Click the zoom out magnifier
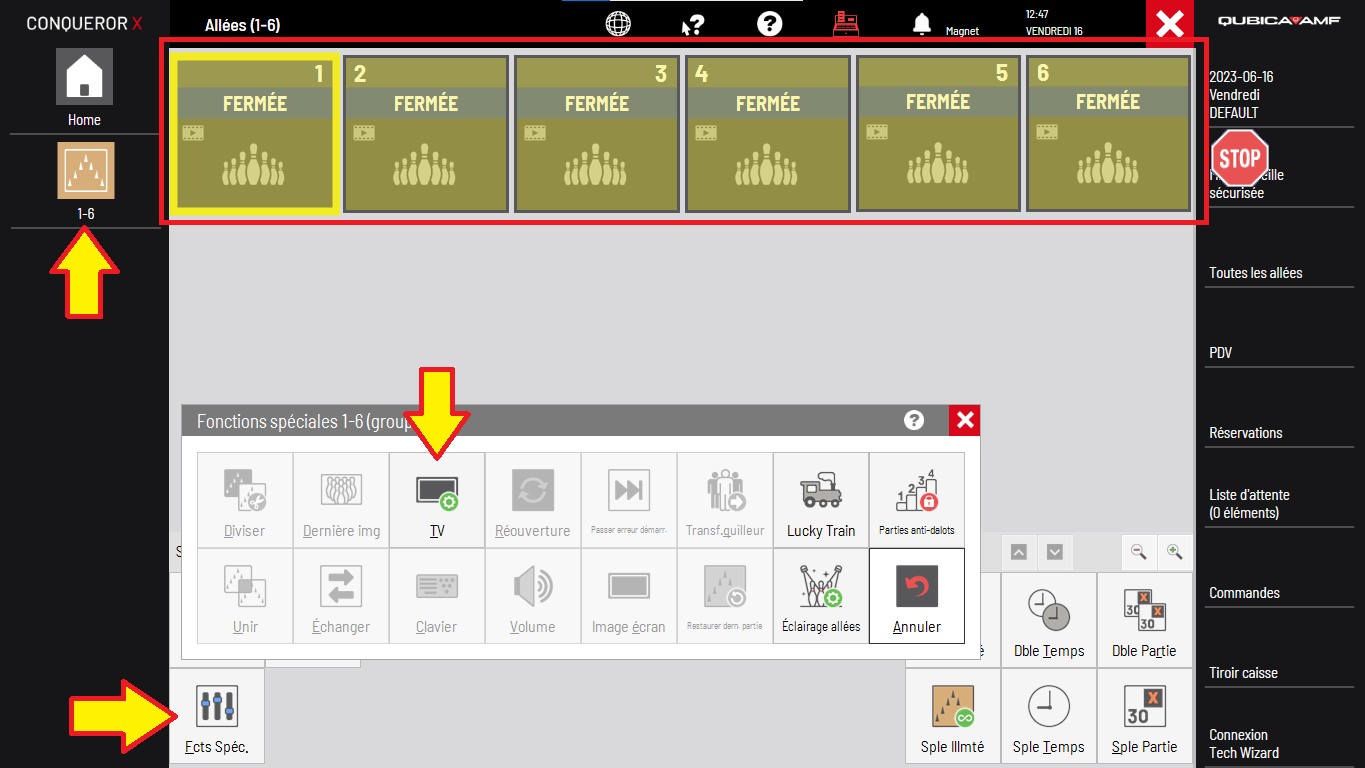 click(1138, 551)
